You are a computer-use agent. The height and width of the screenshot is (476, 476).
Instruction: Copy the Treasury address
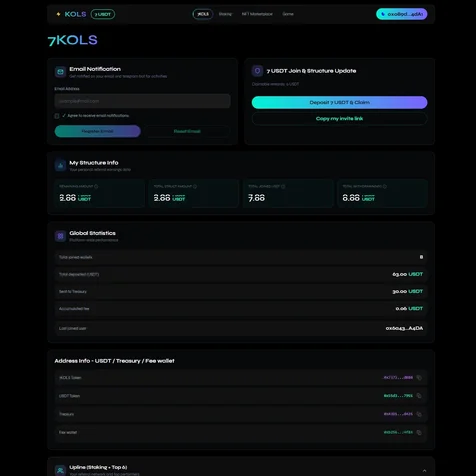click(419, 414)
